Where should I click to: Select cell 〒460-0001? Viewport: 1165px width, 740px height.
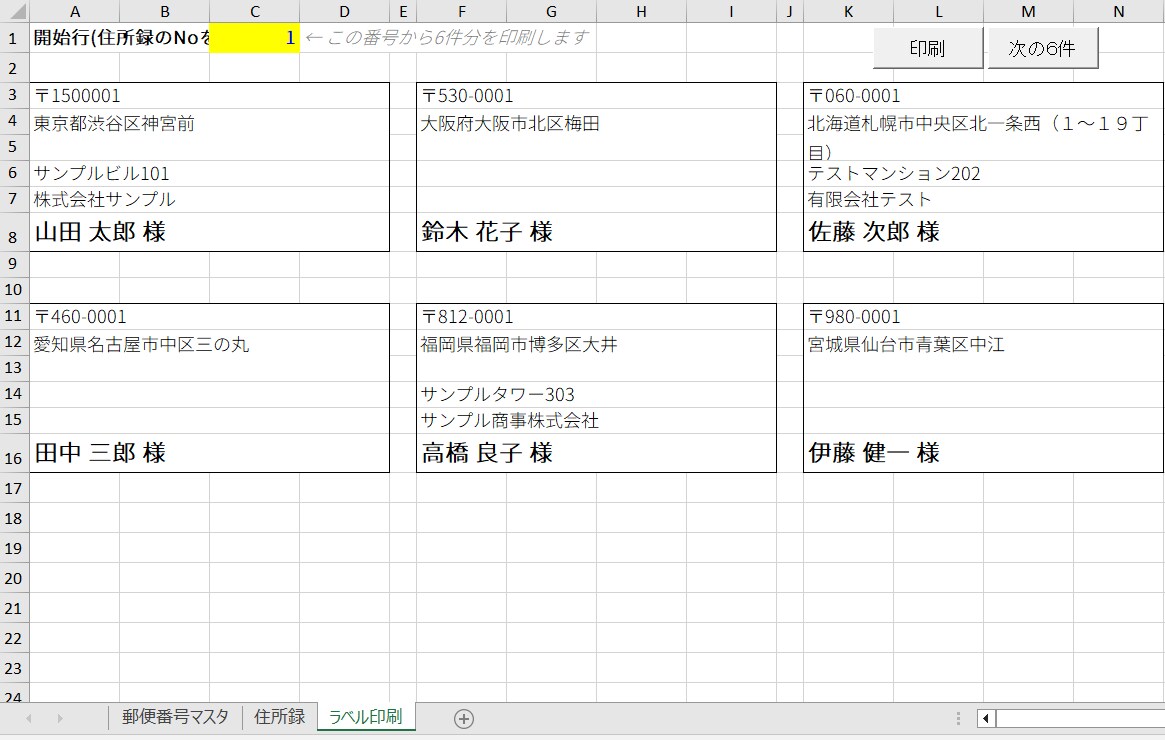point(210,317)
